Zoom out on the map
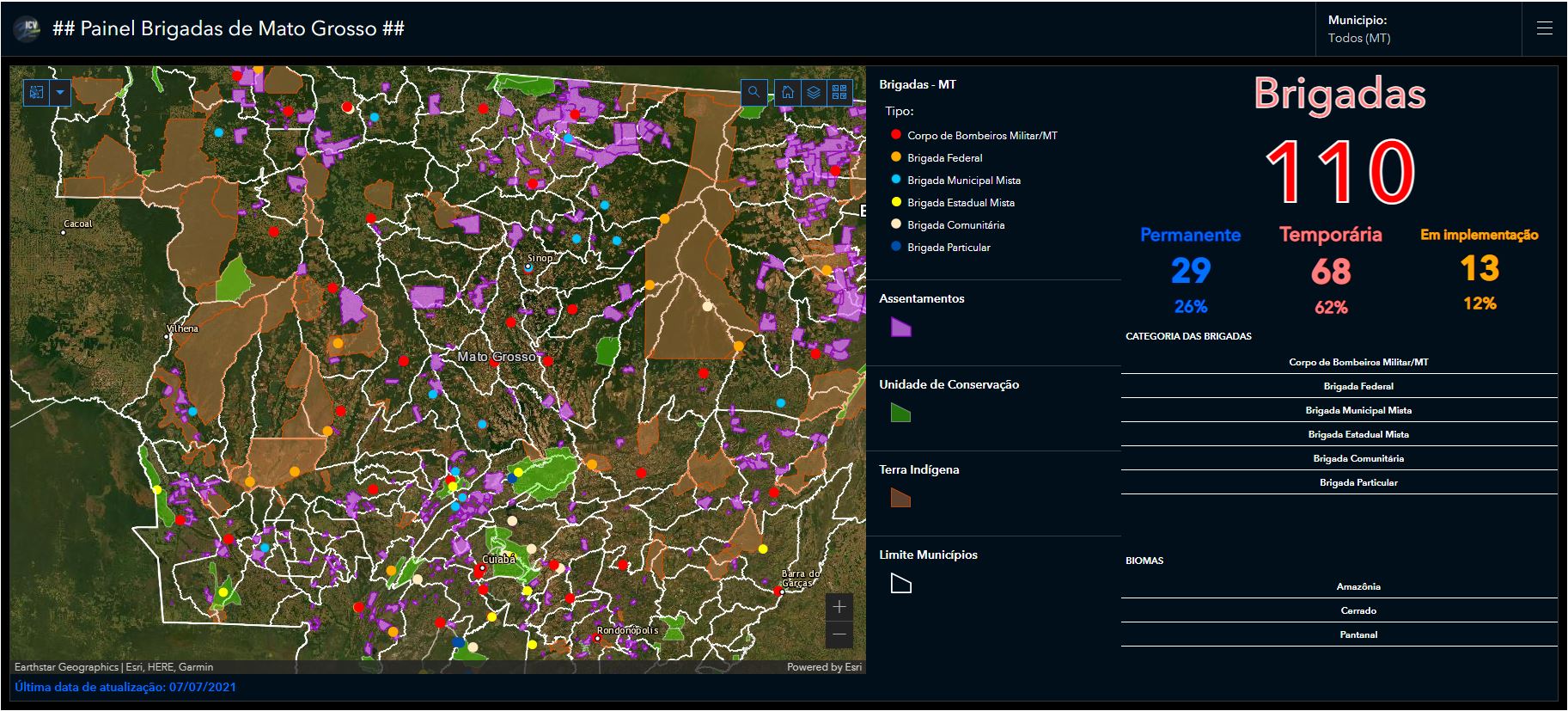This screenshot has height=711, width=1568. coord(839,634)
